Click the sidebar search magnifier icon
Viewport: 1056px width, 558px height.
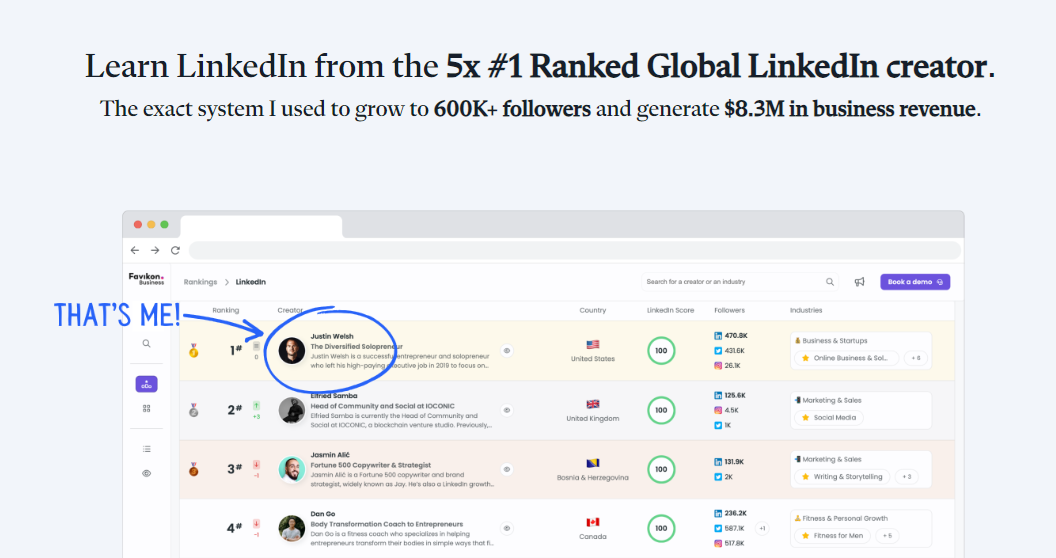[146, 343]
